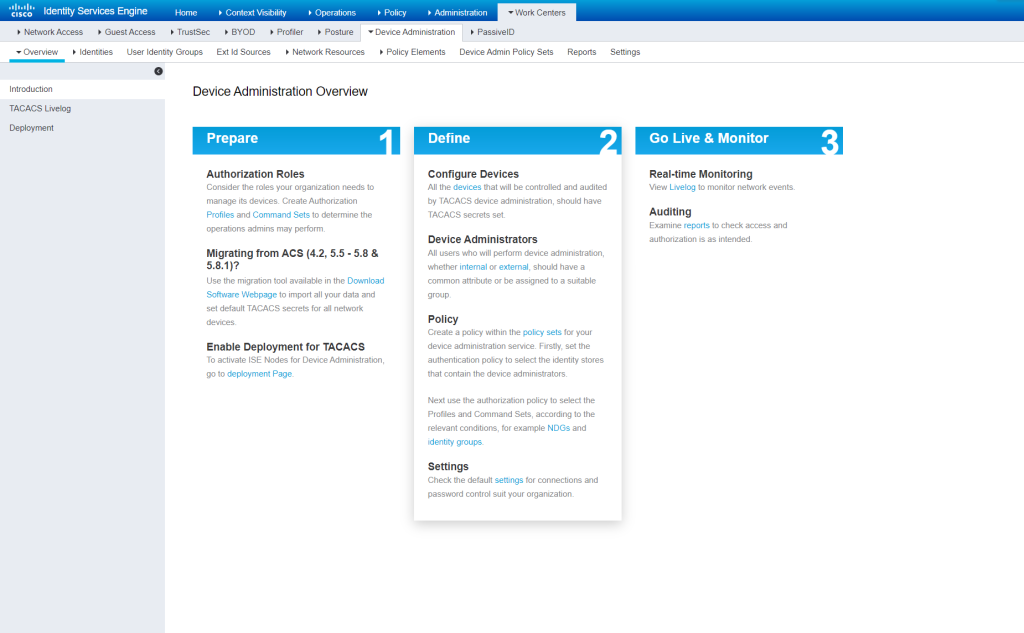Click the Configure Devices heading
1024x633 pixels.
click(473, 174)
